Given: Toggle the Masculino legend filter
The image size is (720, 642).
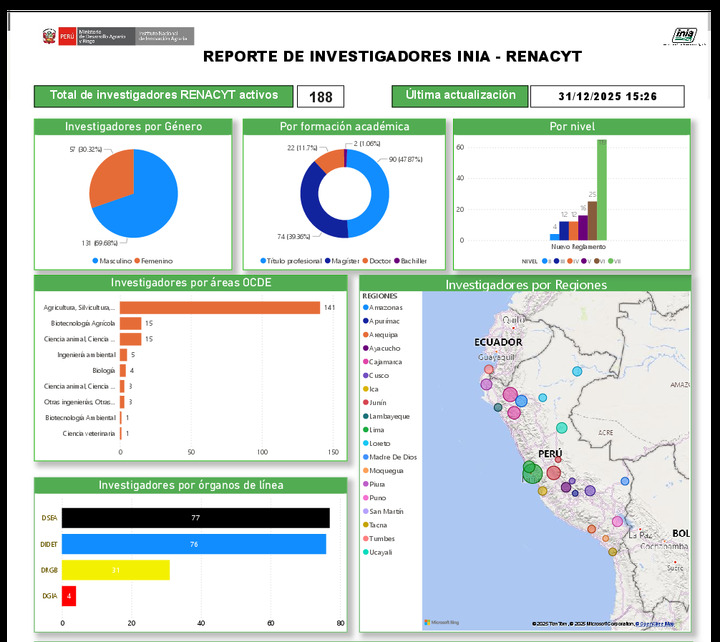Looking at the screenshot, I should click(x=94, y=261).
